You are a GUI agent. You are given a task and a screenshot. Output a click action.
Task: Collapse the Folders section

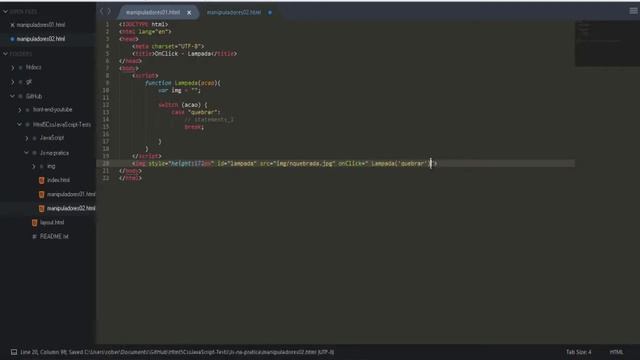[x=6, y=54]
